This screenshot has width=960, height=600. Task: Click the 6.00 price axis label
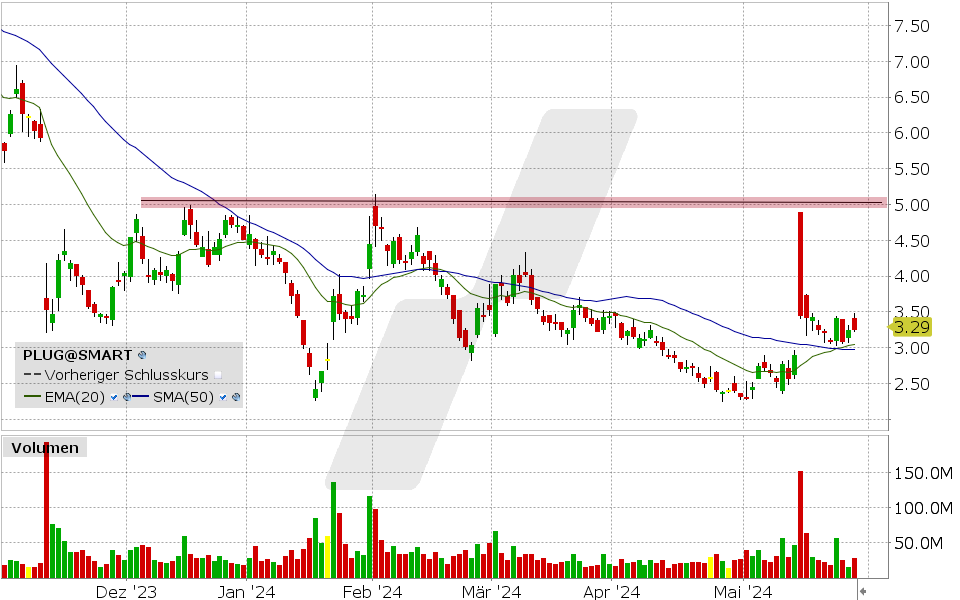click(912, 133)
